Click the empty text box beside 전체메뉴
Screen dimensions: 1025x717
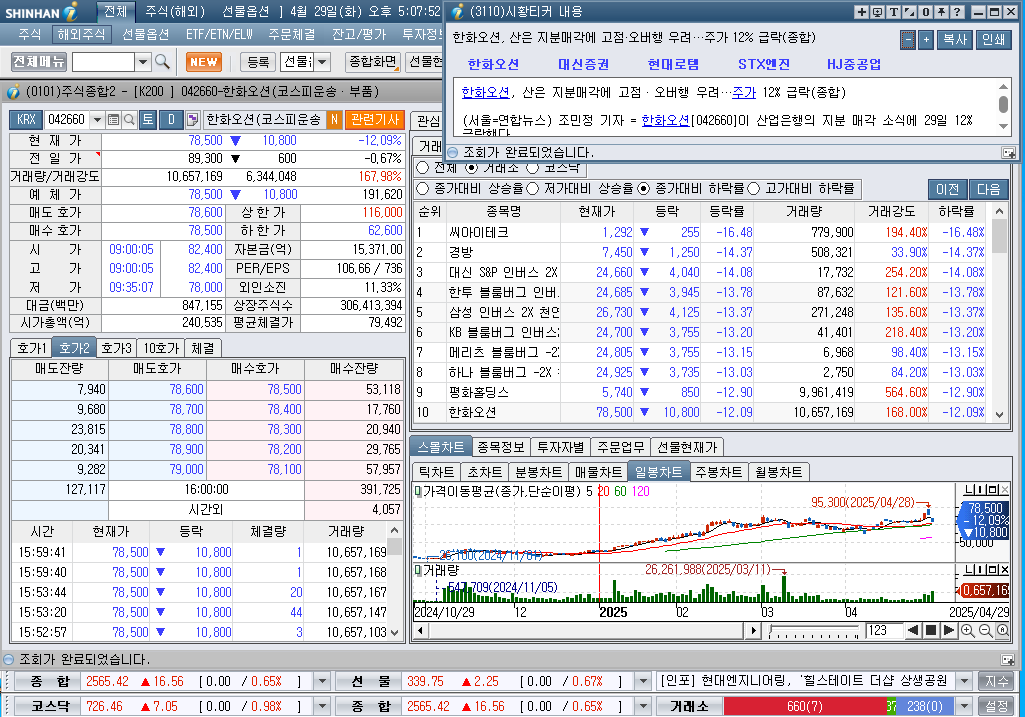tap(103, 62)
